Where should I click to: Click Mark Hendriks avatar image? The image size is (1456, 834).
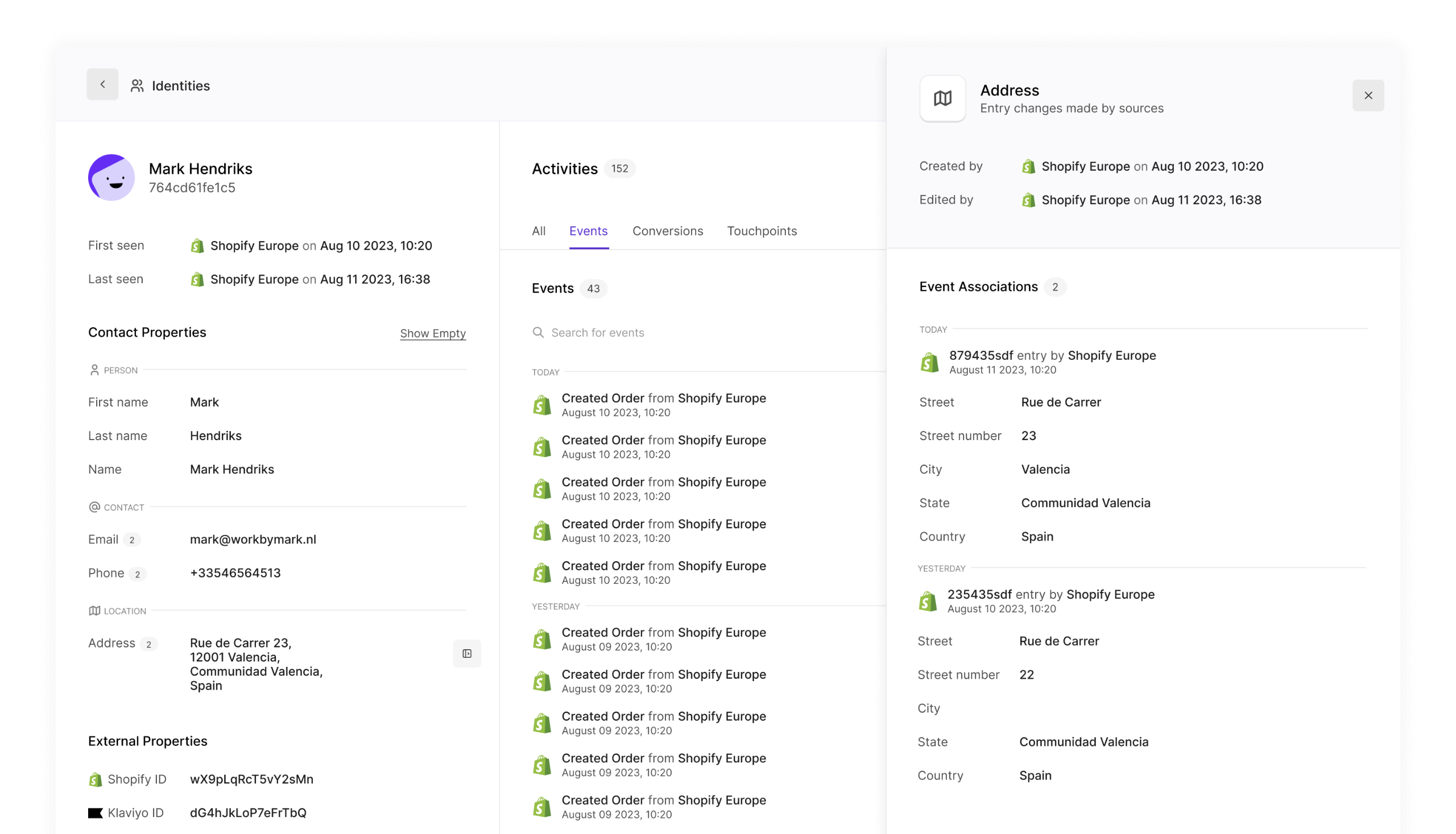[111, 177]
